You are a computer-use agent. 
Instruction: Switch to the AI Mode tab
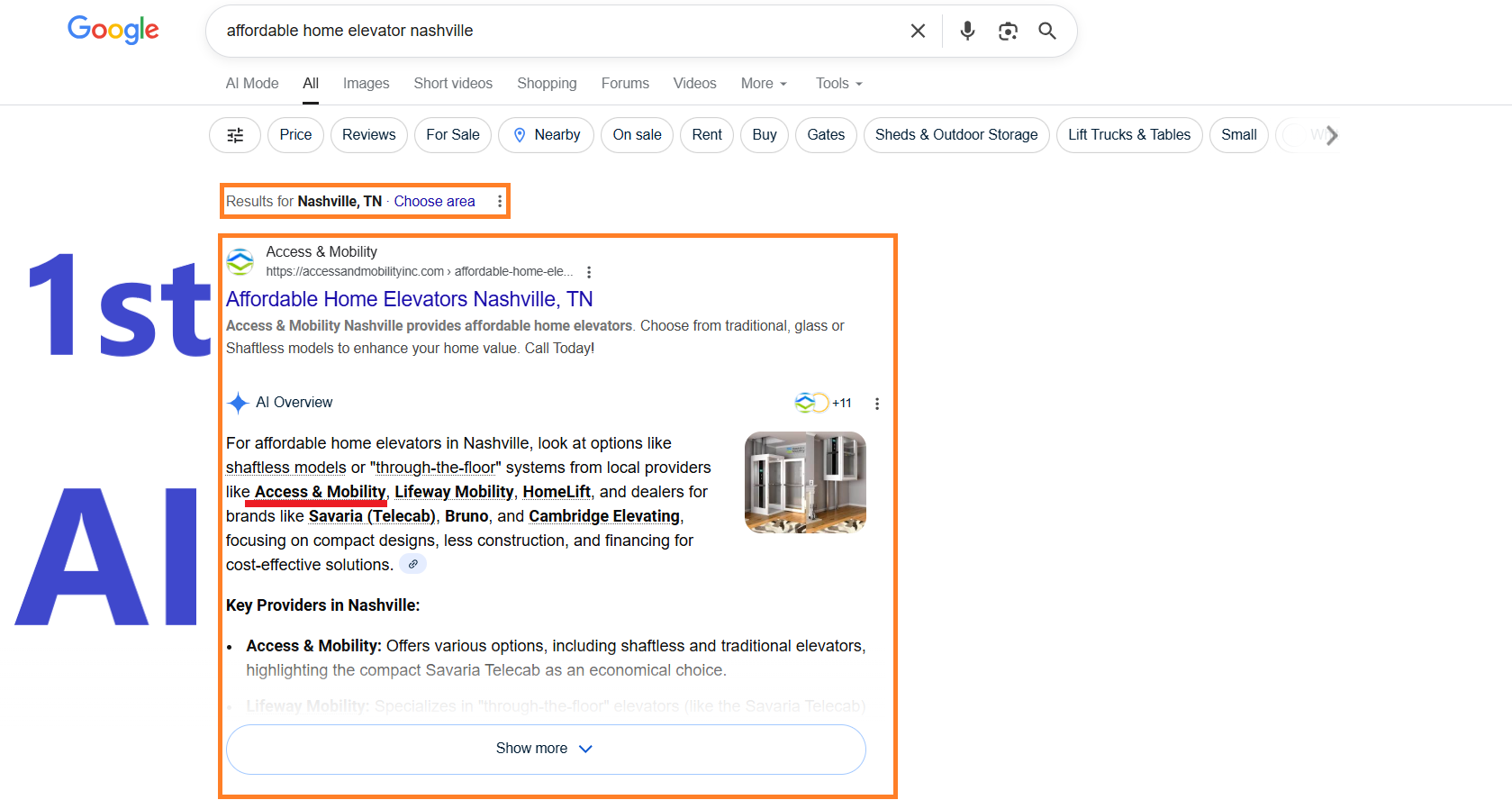(252, 83)
